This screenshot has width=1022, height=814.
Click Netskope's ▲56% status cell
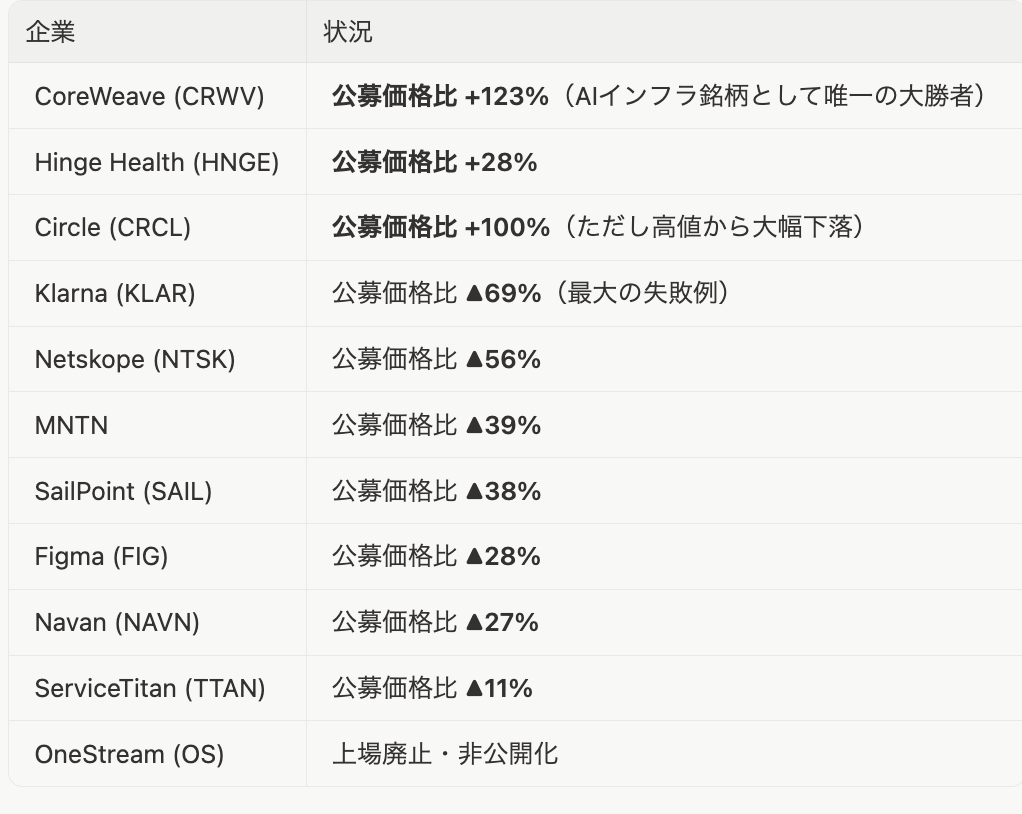point(436,360)
